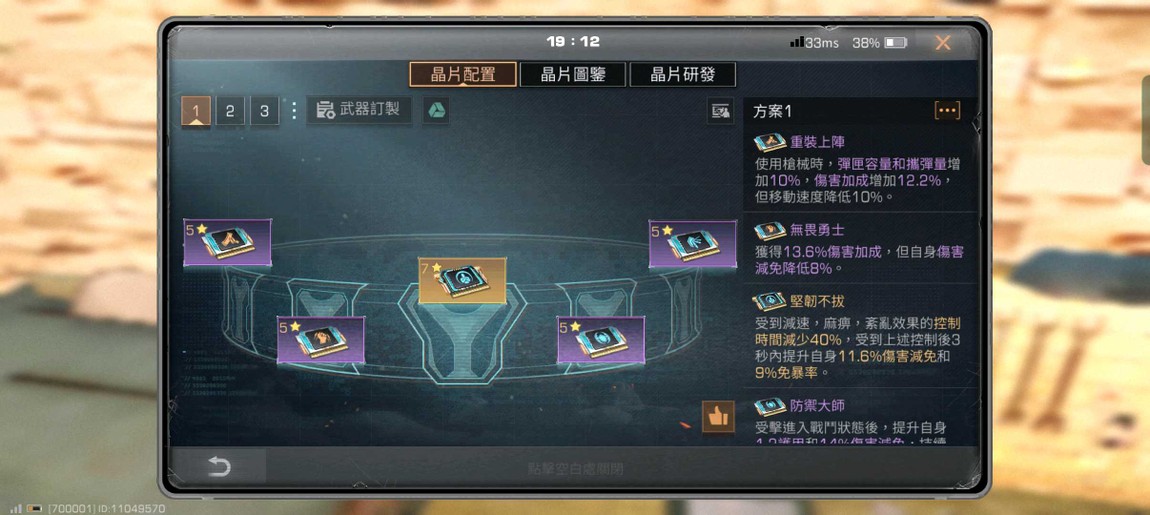Click the green triangle icon beside 武器訂製
Screen dimensions: 1150x515
[436, 111]
